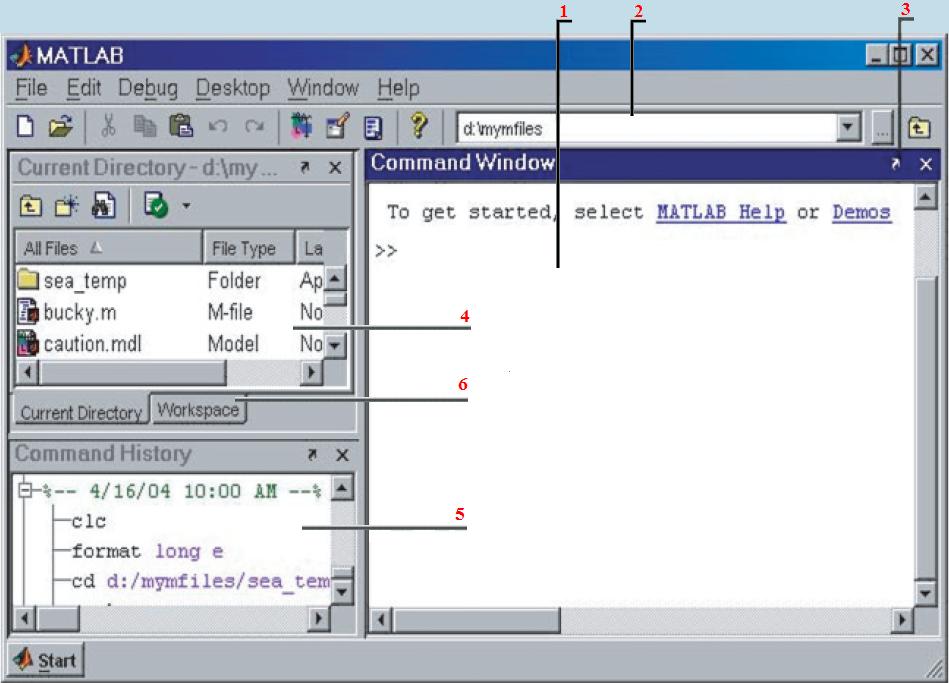Screen dimensions: 949x683
Task: Click the Cut scissors icon
Action: click(x=108, y=126)
